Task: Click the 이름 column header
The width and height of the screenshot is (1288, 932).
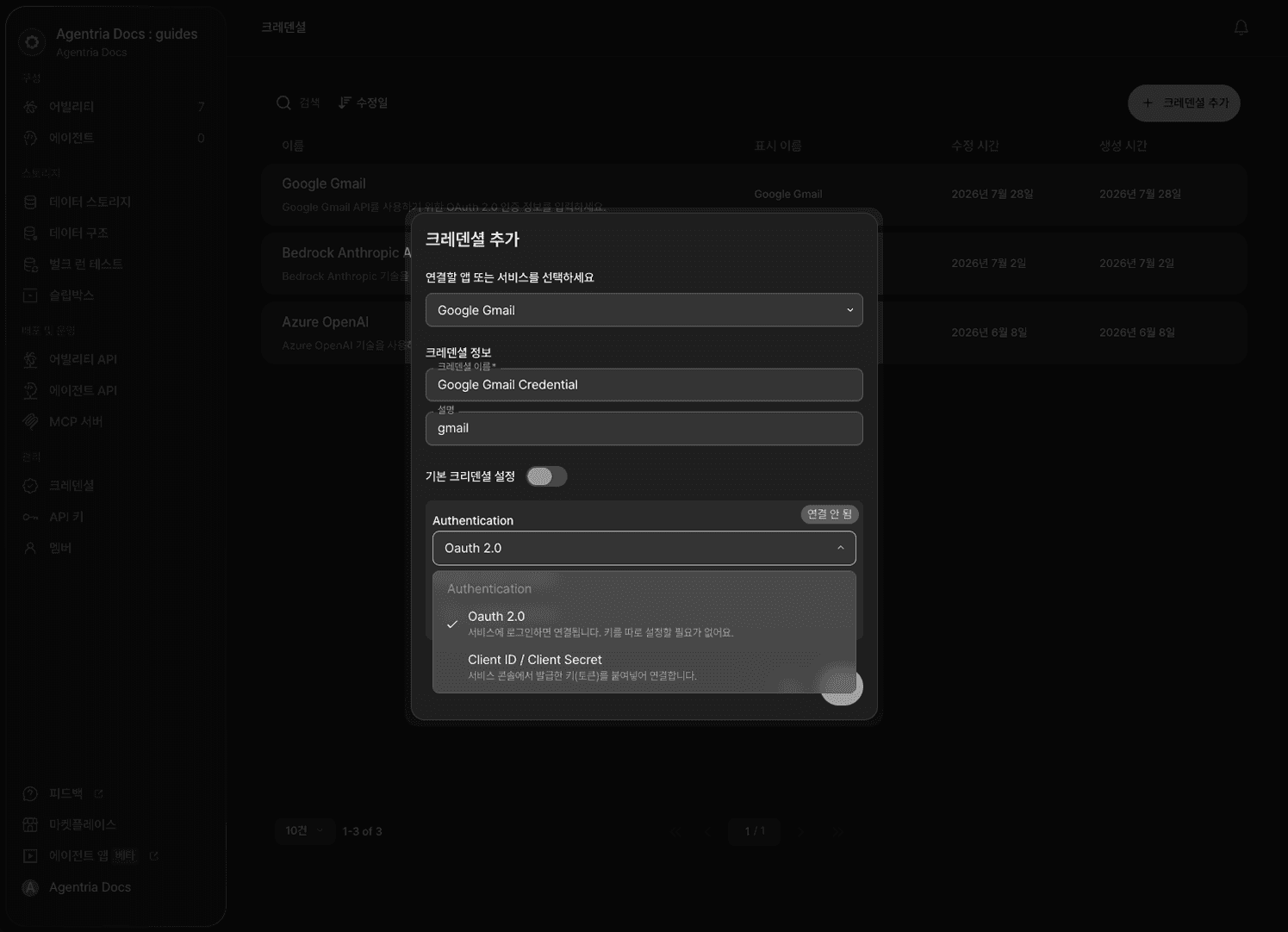Action: (293, 146)
